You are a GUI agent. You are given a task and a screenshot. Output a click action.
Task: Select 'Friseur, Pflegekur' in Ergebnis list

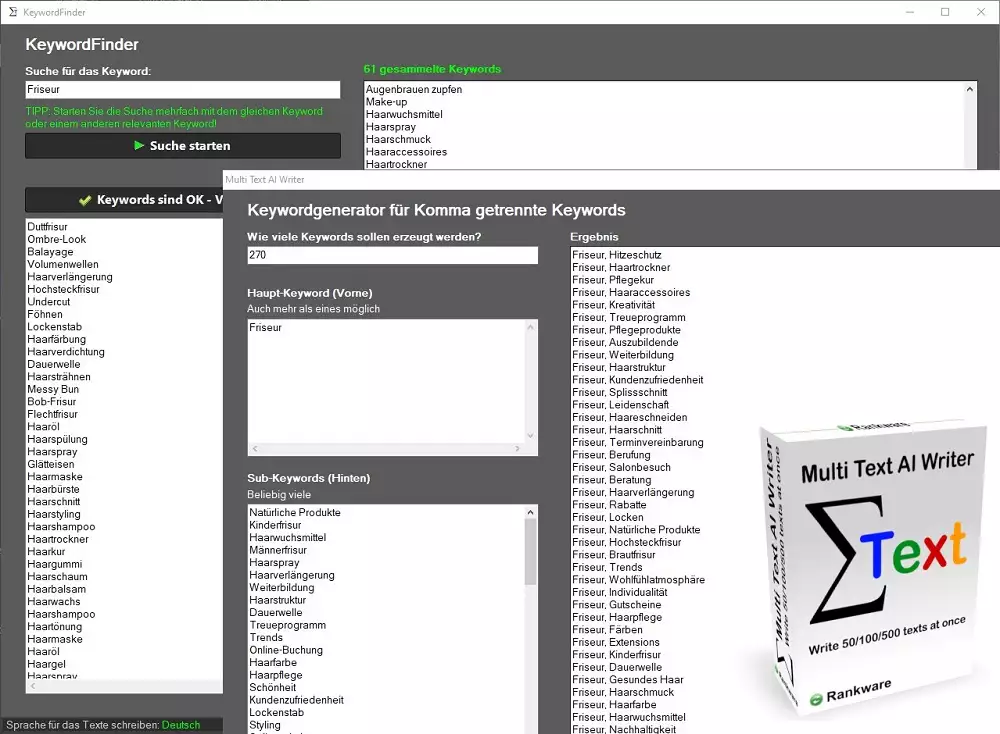[x=613, y=280]
